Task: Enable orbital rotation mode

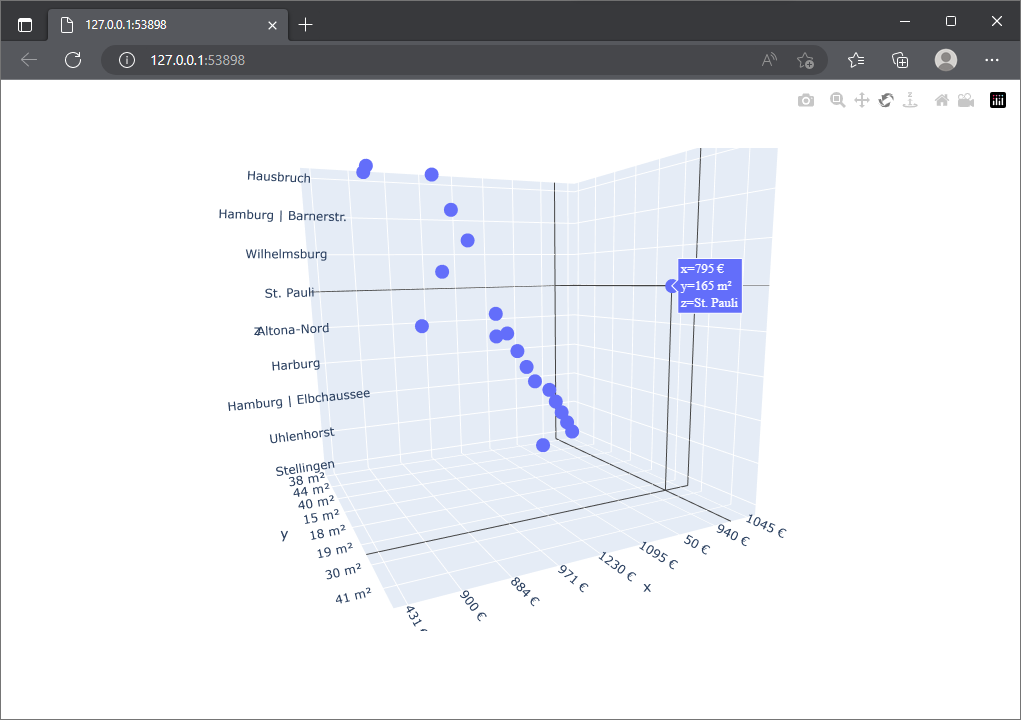Action: click(x=886, y=100)
